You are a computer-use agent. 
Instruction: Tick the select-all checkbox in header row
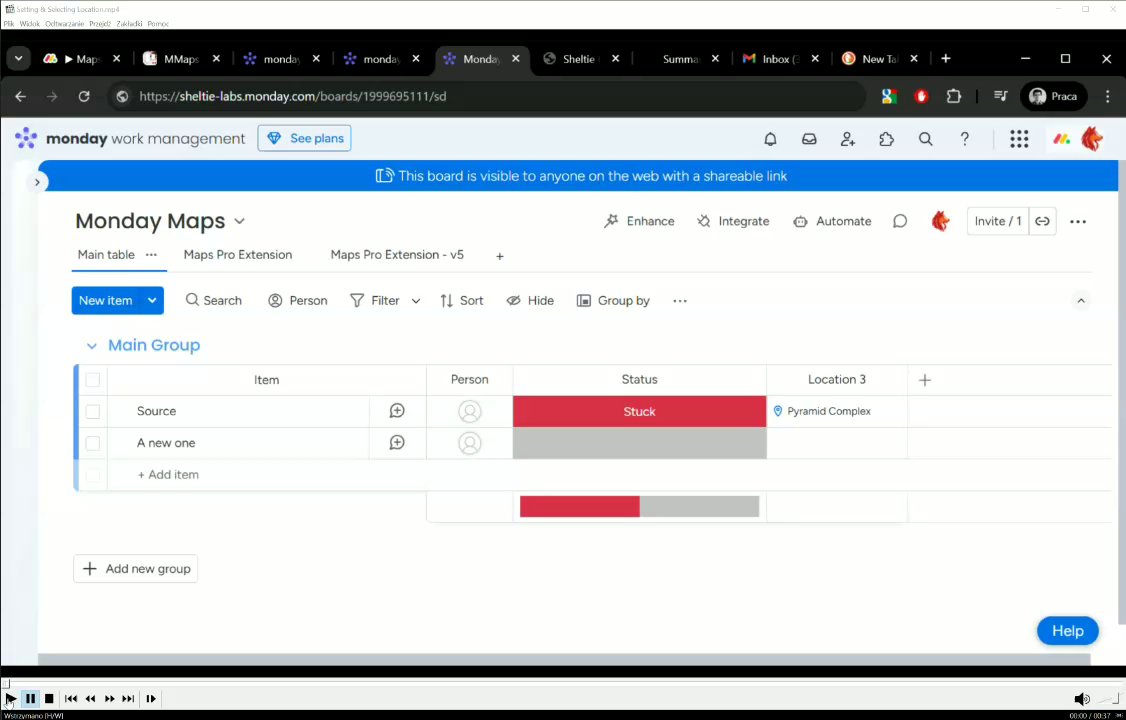pos(93,380)
